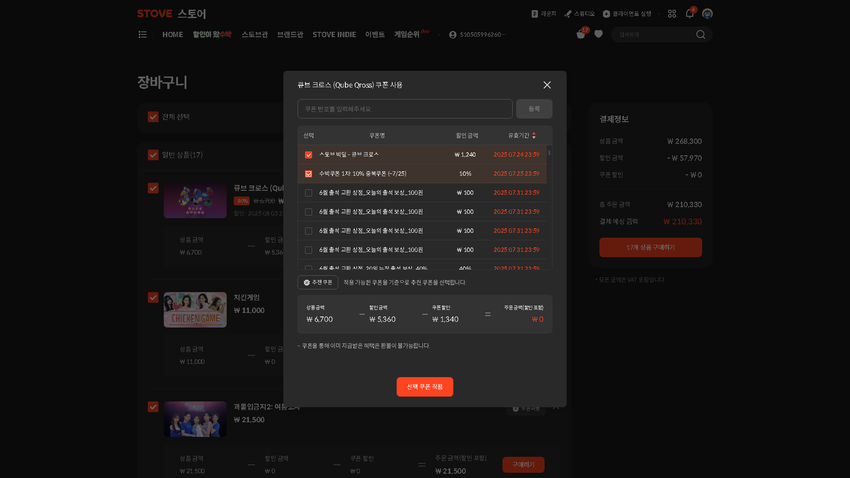The image size is (850, 478).
Task: Click the ₩ 1,240 discount amount
Action: tap(465, 155)
